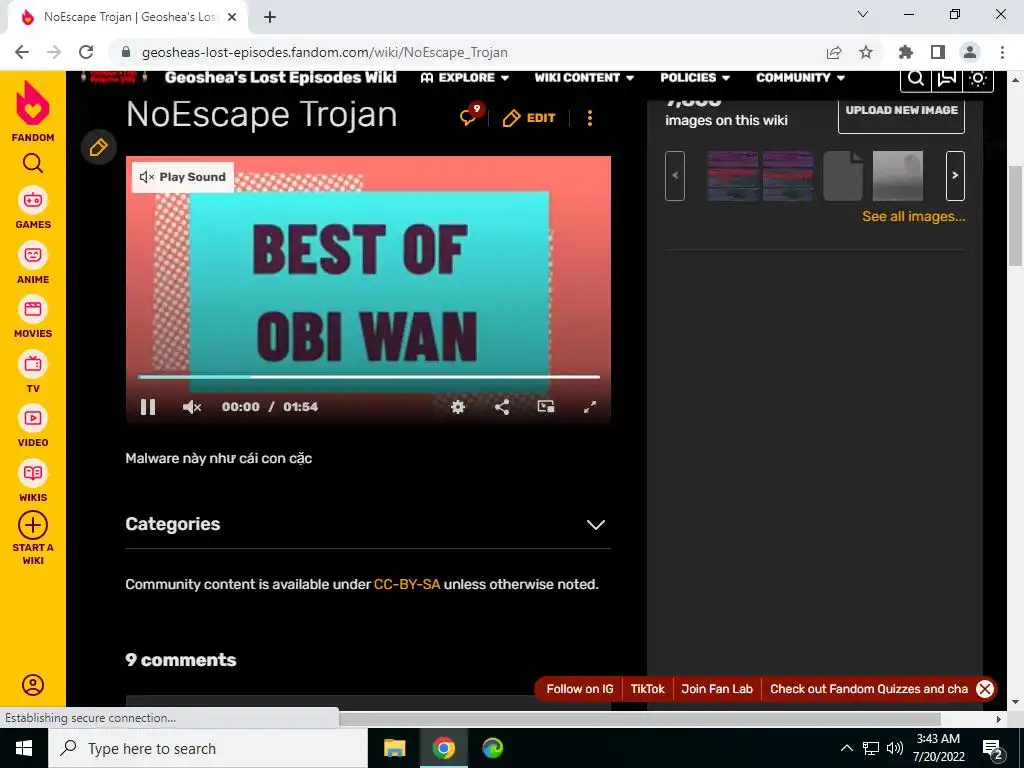1024x768 pixels.
Task: Open the Chrome extensions puzzle icon
Action: pyautogui.click(x=906, y=52)
